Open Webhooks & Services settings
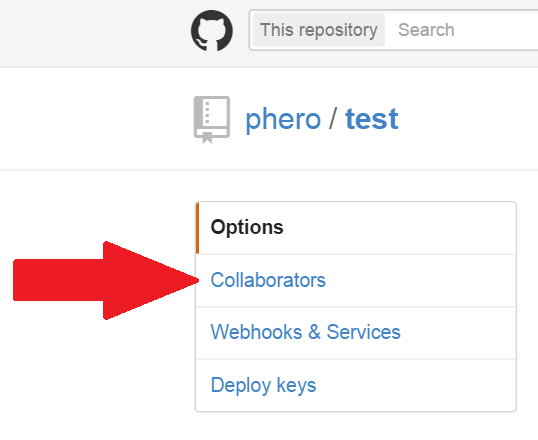This screenshot has height=440, width=538. 305,332
